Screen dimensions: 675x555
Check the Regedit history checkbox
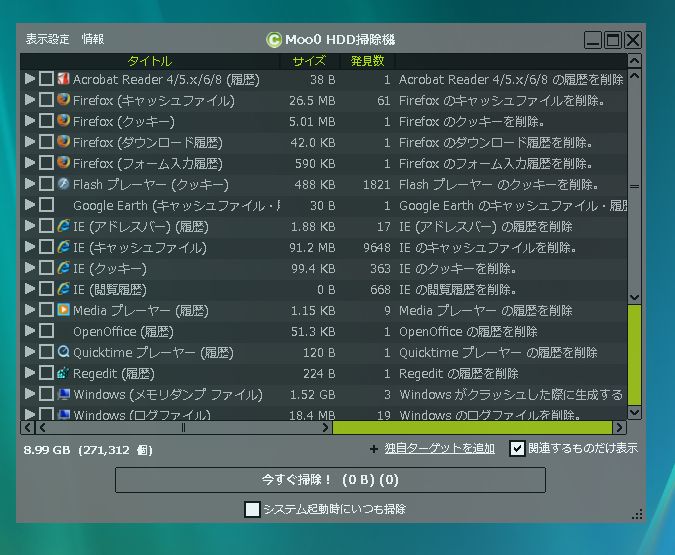[46, 373]
